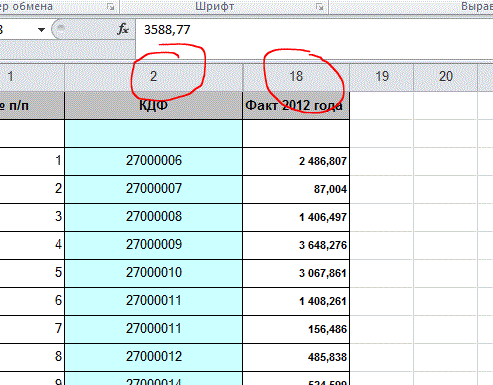This screenshot has width=493, height=385.
Task: Click row number cell 4 in № п/п column
Action: click(32, 245)
